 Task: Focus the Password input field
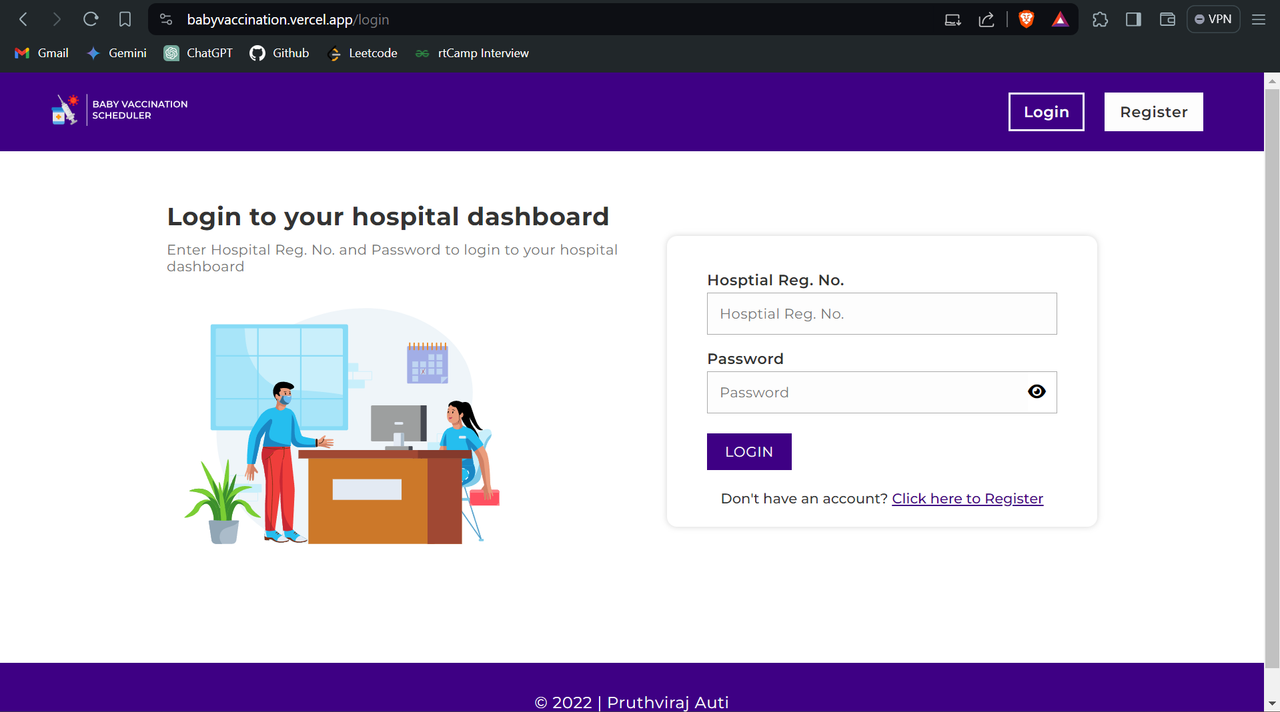pyautogui.click(x=881, y=392)
